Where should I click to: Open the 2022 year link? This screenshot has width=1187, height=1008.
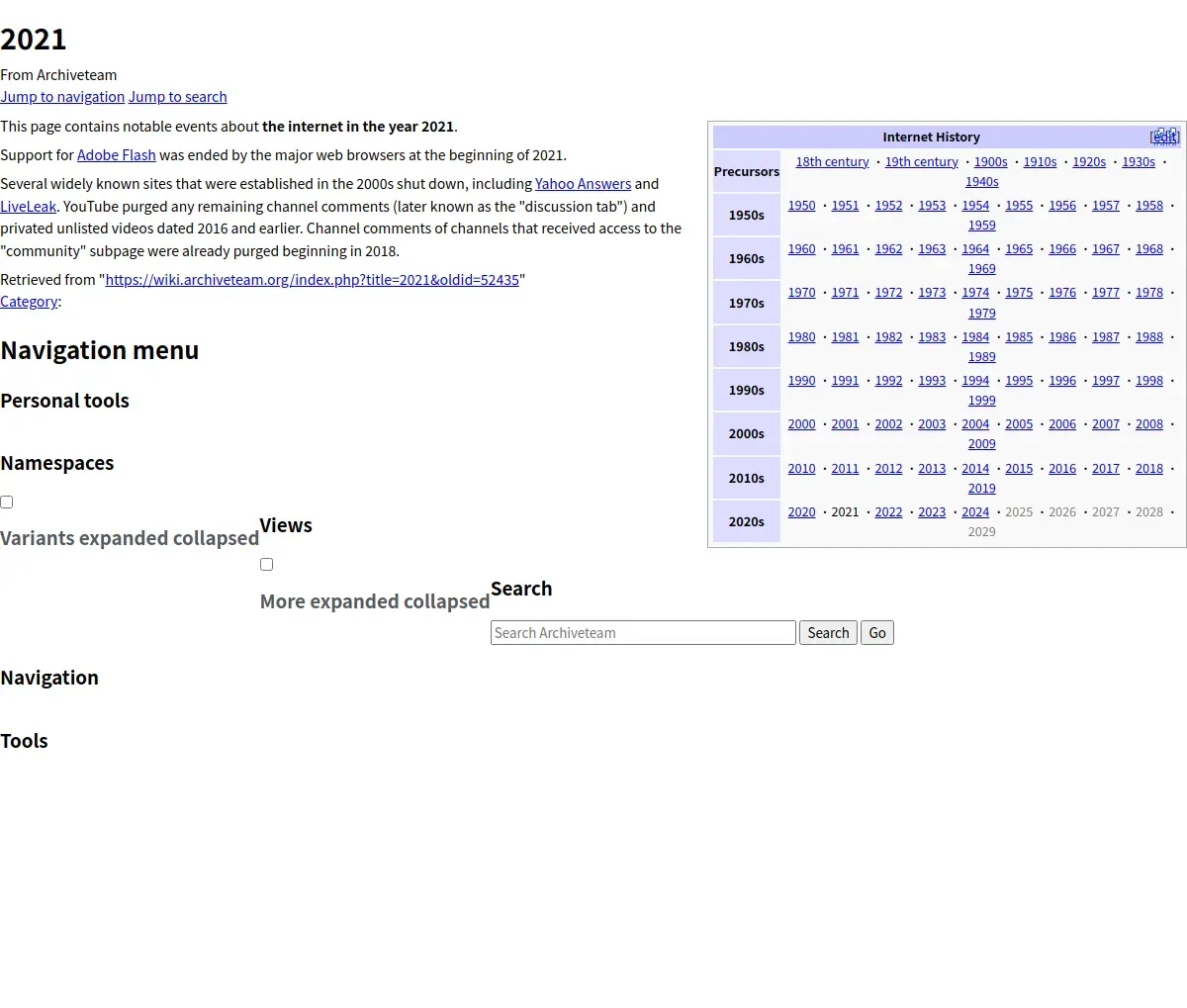coord(889,512)
